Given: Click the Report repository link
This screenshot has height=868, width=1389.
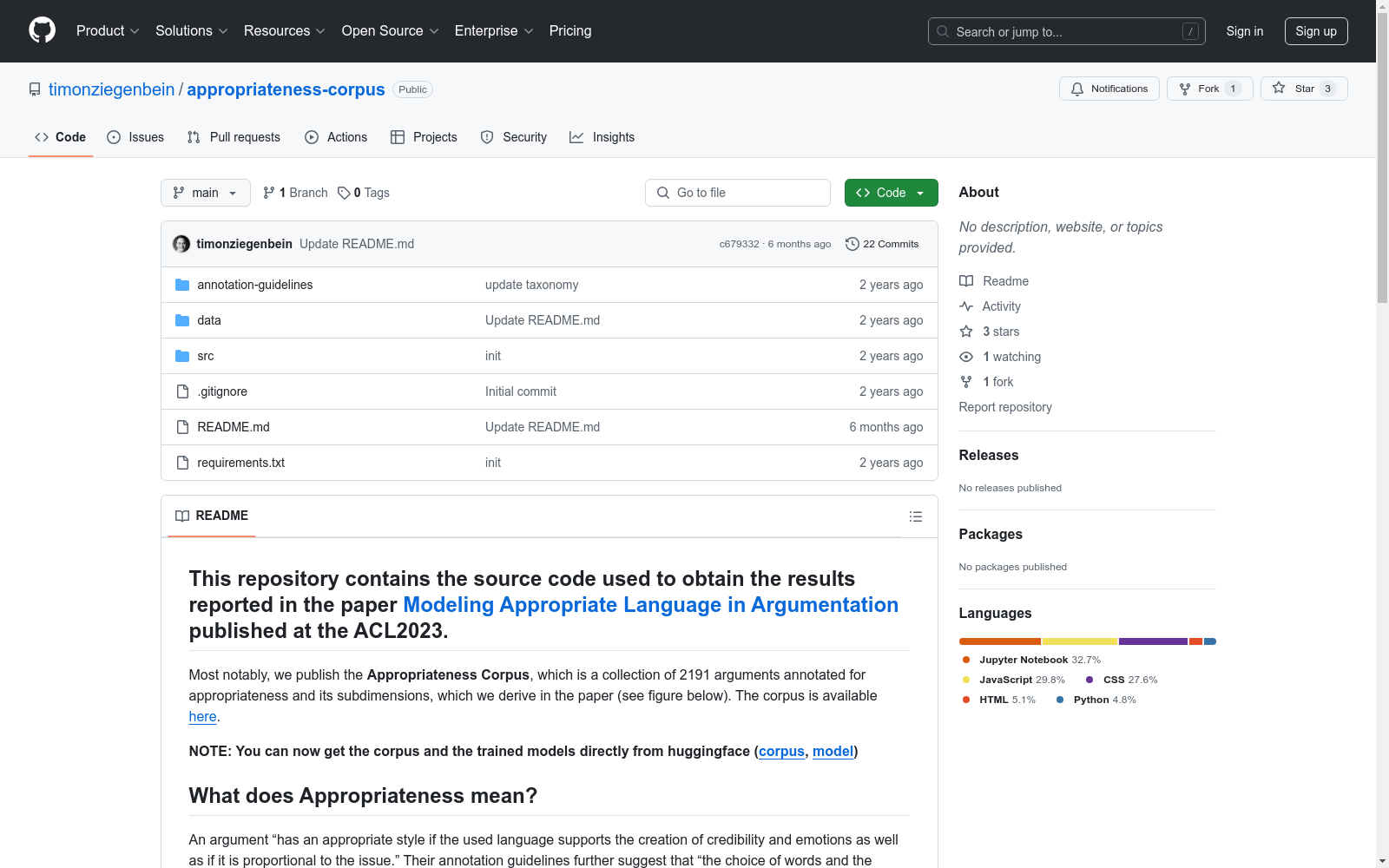Looking at the screenshot, I should click(x=1005, y=407).
